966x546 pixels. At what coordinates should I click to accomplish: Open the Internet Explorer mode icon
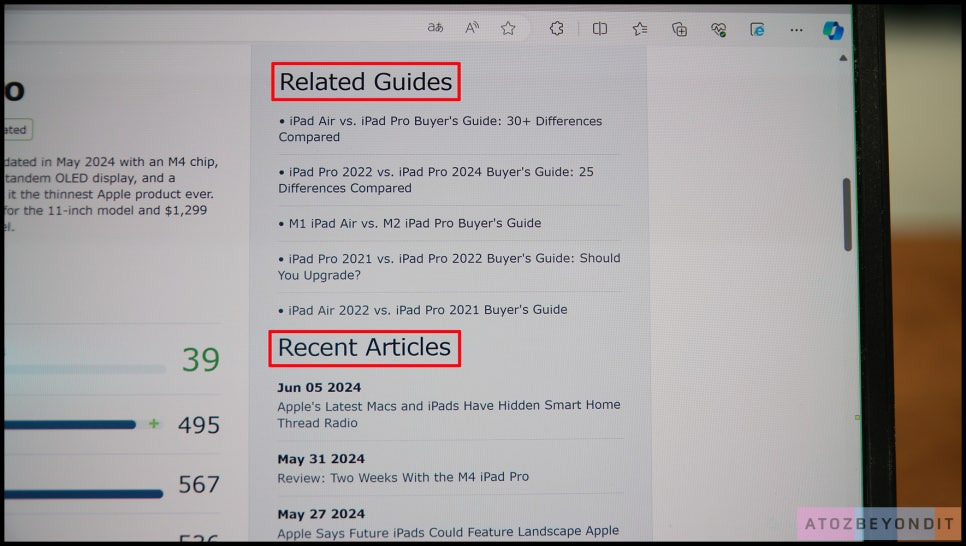coord(757,30)
